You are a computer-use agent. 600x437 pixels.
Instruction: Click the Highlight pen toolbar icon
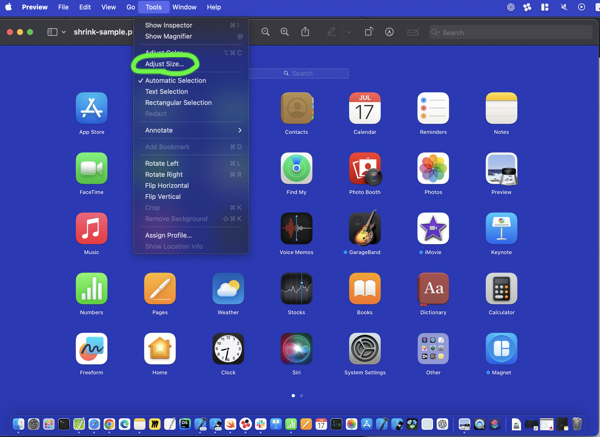[x=331, y=32]
